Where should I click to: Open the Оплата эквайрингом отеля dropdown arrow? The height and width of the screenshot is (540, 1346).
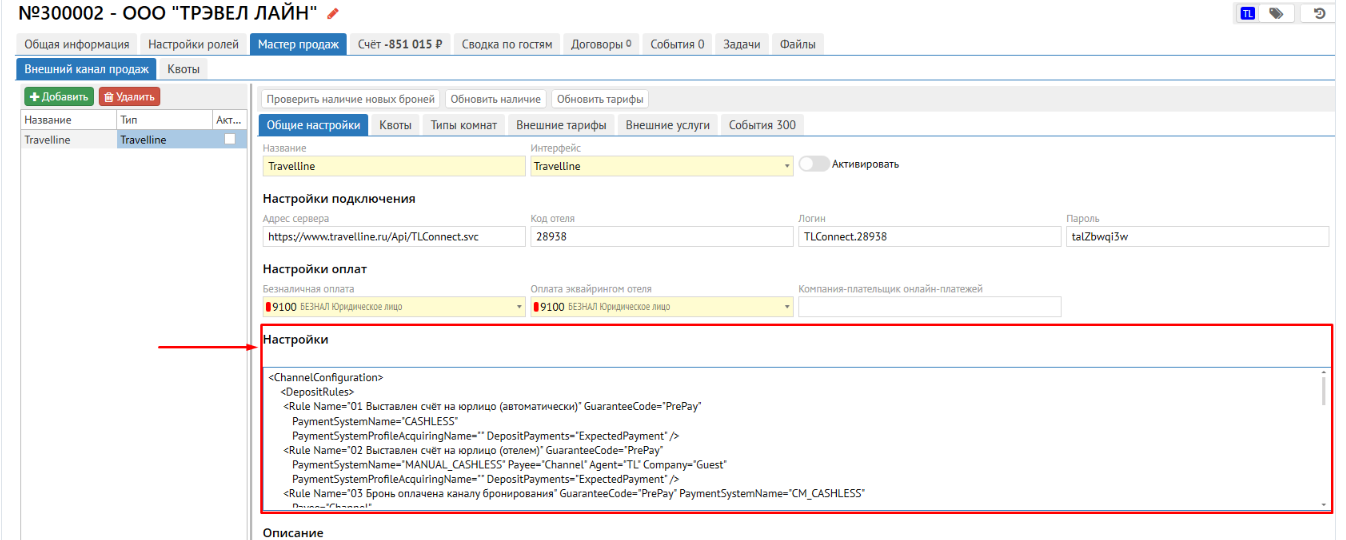pos(787,307)
